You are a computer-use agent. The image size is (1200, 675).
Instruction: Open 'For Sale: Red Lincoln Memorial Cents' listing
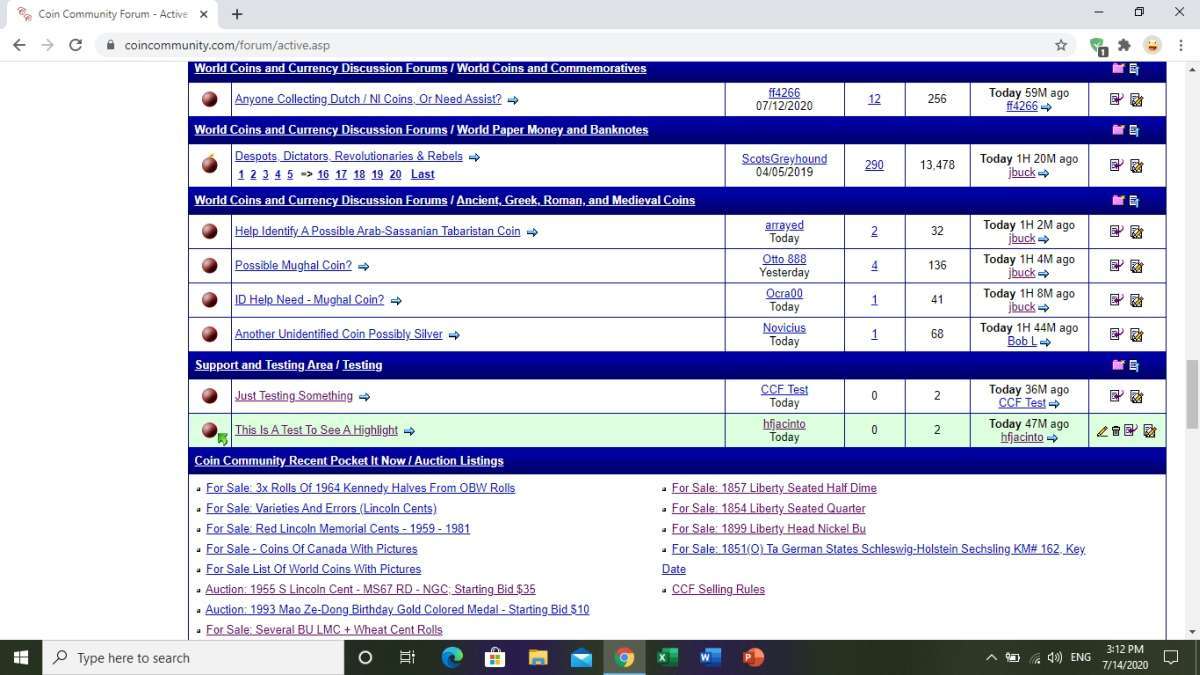click(338, 528)
